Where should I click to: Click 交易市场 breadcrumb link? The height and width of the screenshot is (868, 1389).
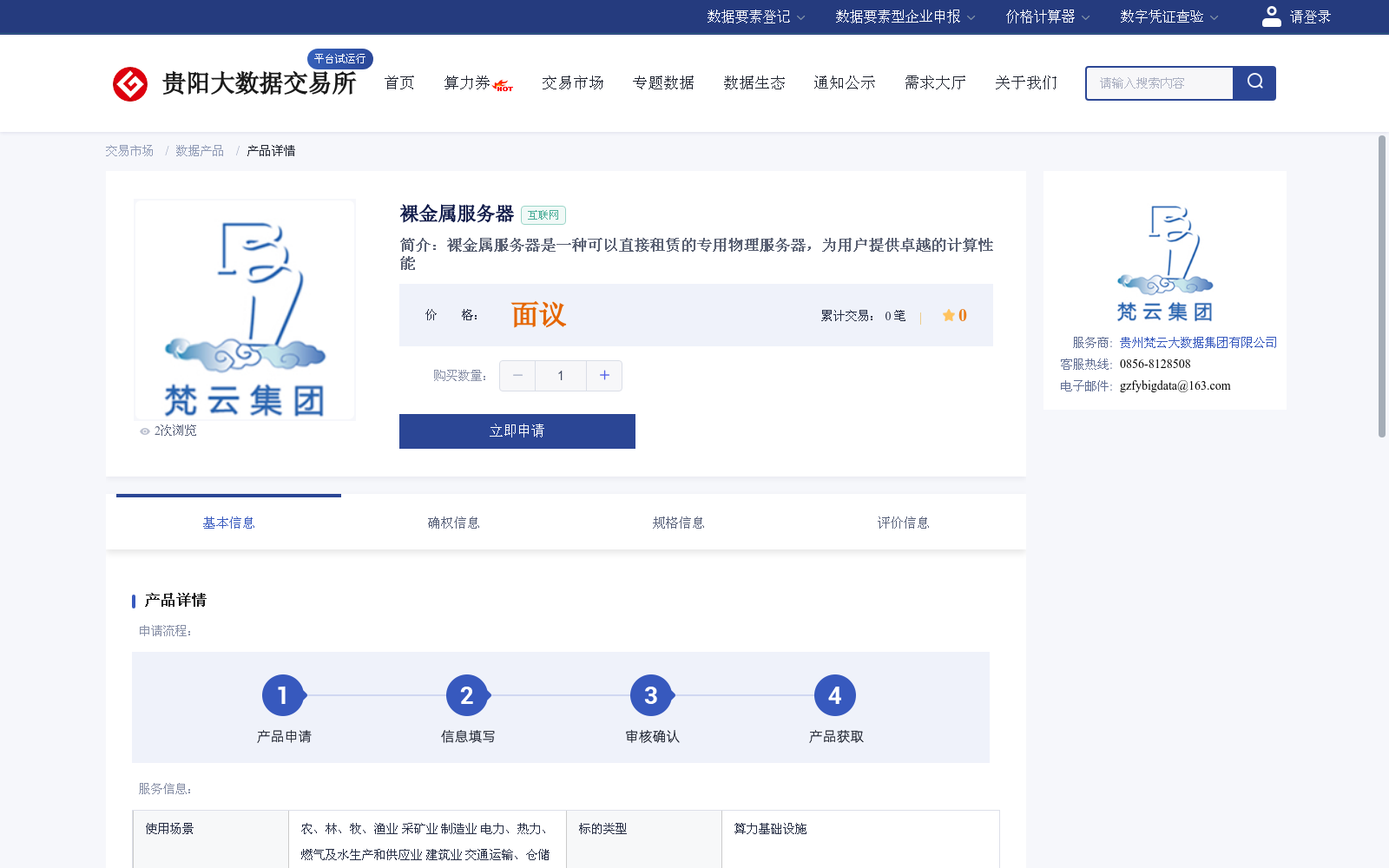[129, 151]
